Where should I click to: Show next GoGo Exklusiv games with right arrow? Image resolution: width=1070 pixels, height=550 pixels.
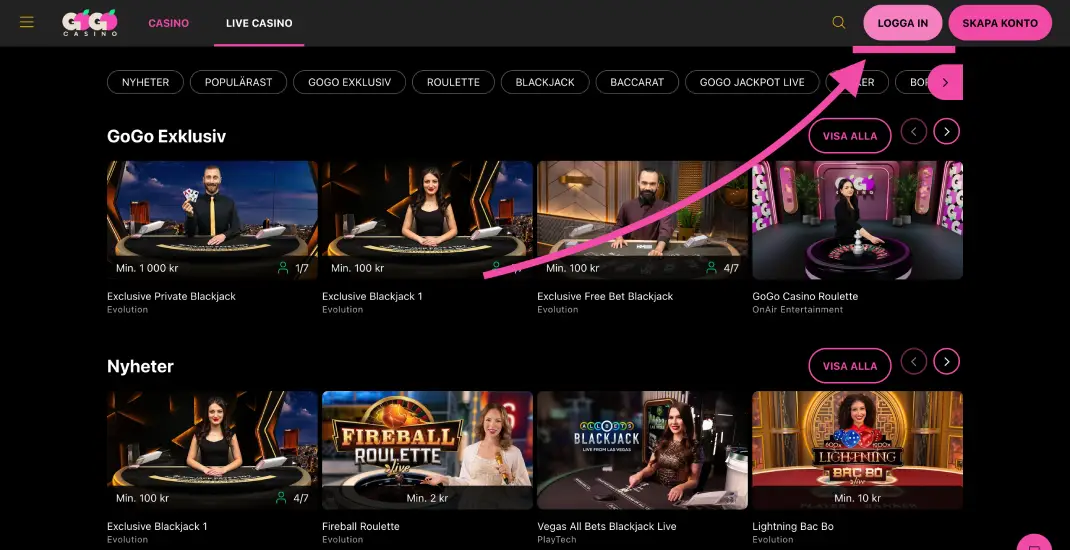coord(946,131)
